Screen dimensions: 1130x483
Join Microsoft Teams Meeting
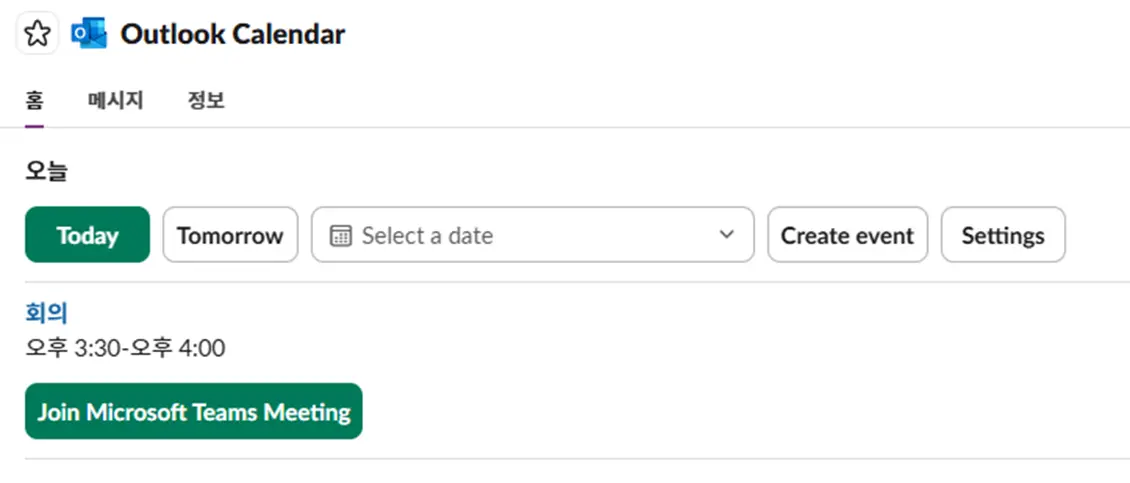pyautogui.click(x=194, y=411)
